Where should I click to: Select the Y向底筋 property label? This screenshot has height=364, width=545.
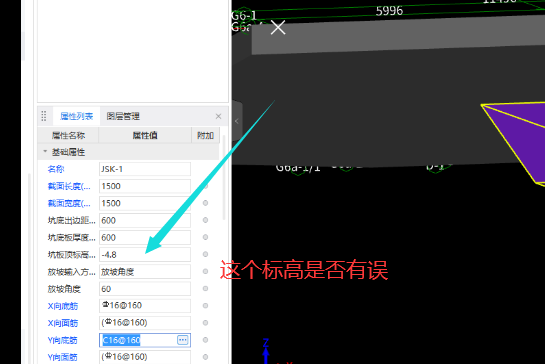pyautogui.click(x=63, y=340)
